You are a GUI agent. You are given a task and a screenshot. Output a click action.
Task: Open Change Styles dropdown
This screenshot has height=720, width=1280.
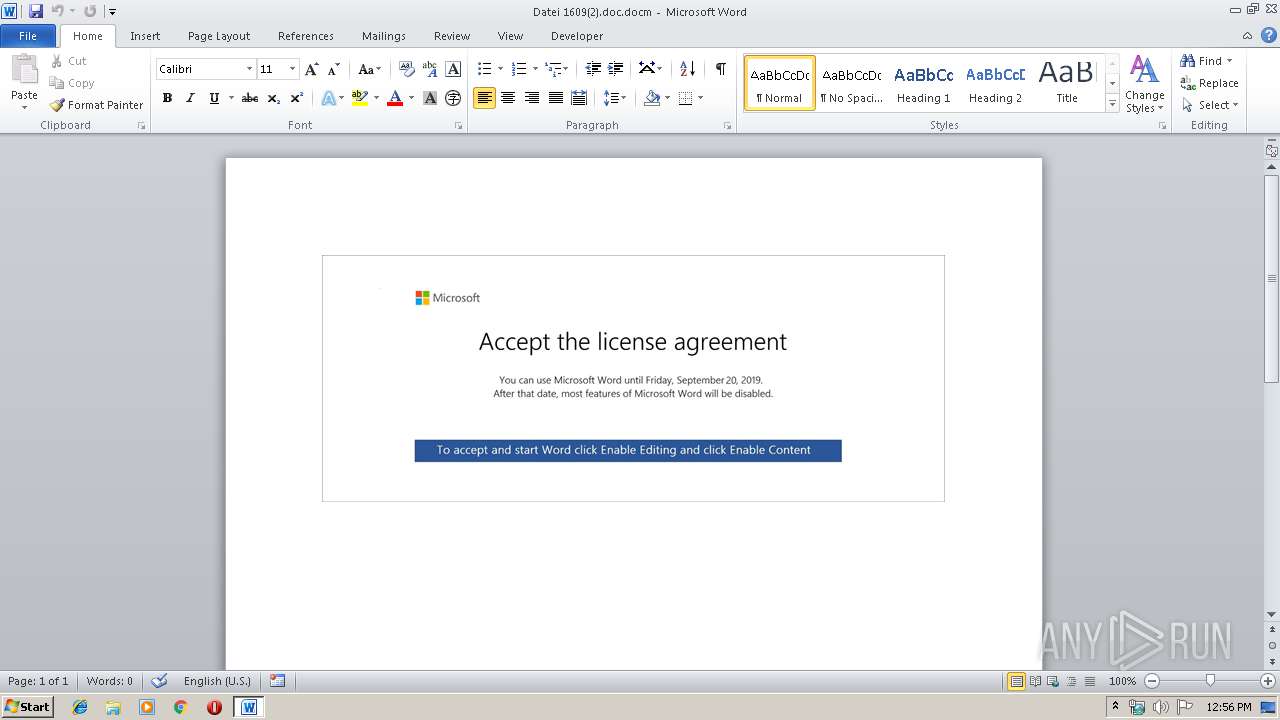(x=1144, y=85)
